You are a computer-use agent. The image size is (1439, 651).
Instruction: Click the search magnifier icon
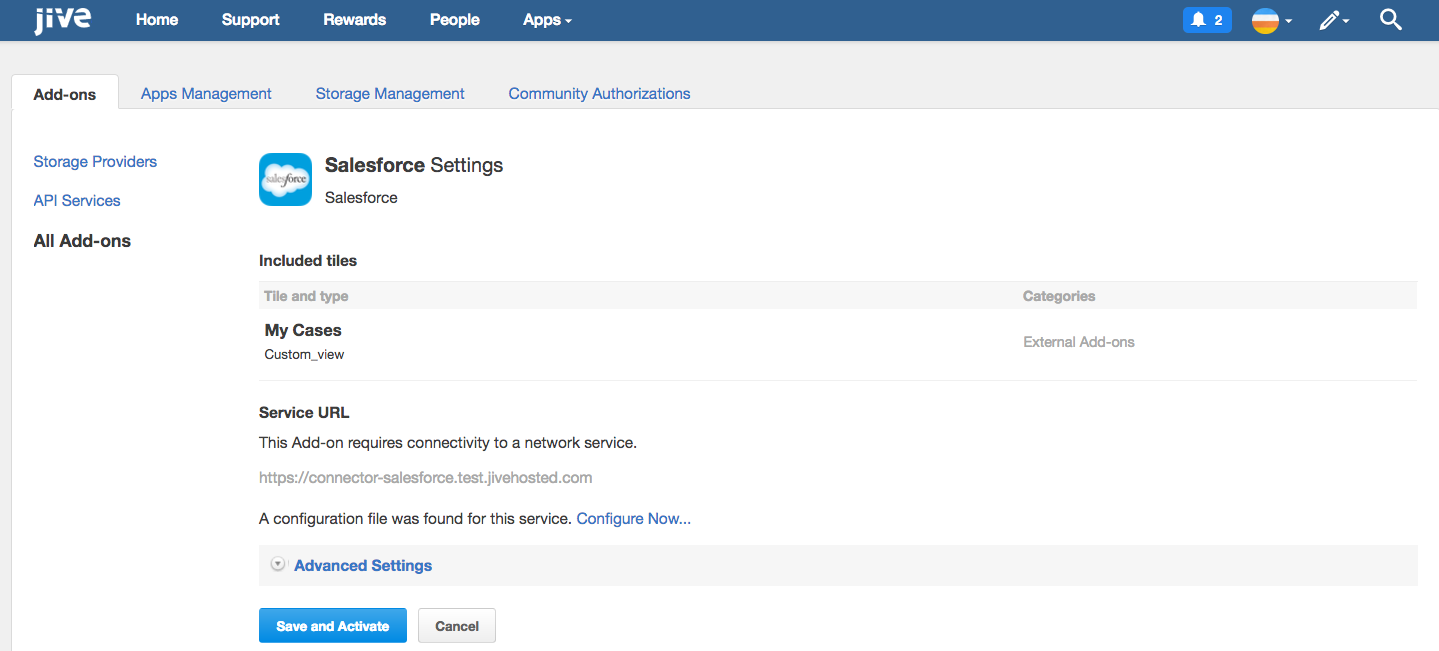1391,19
